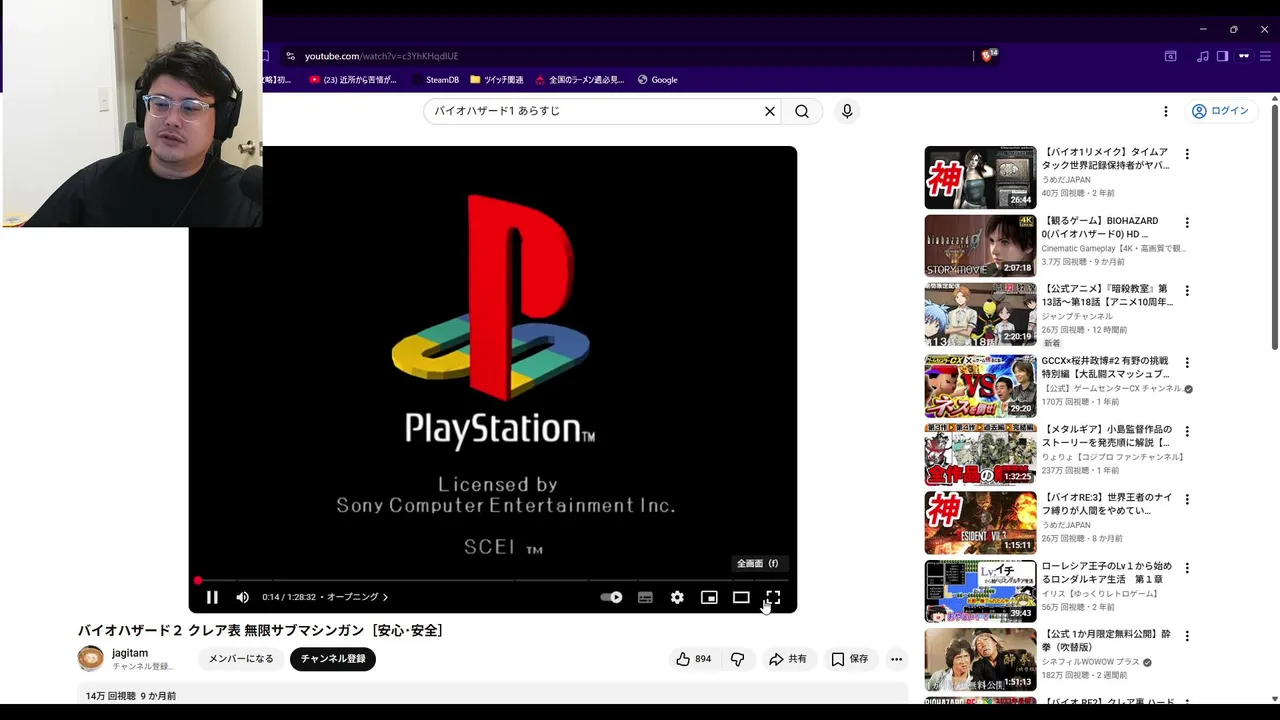The width and height of the screenshot is (1280, 720).
Task: Open menu for メタルギア 小島監督作品 video
Action: [1187, 431]
